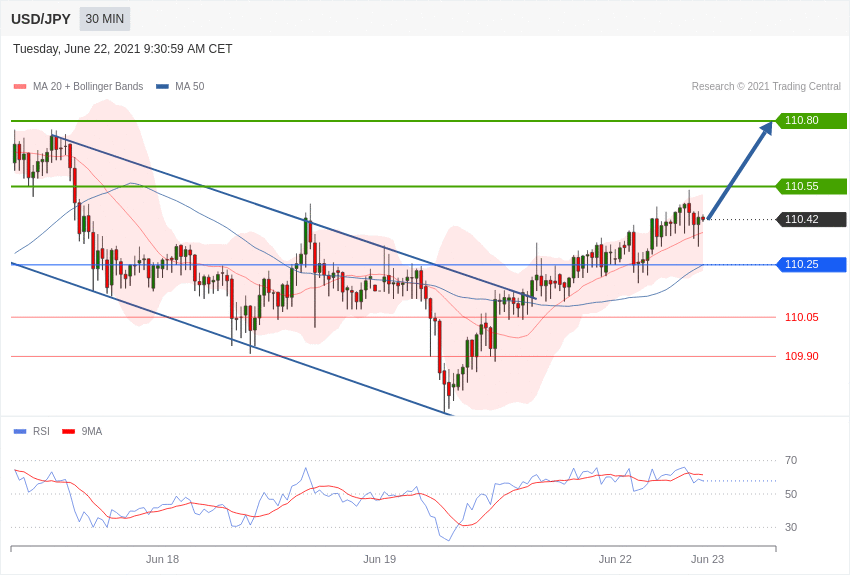Viewport: 850px width, 576px height.
Task: Click the dark blue MA 50 swatch
Action: click(162, 86)
